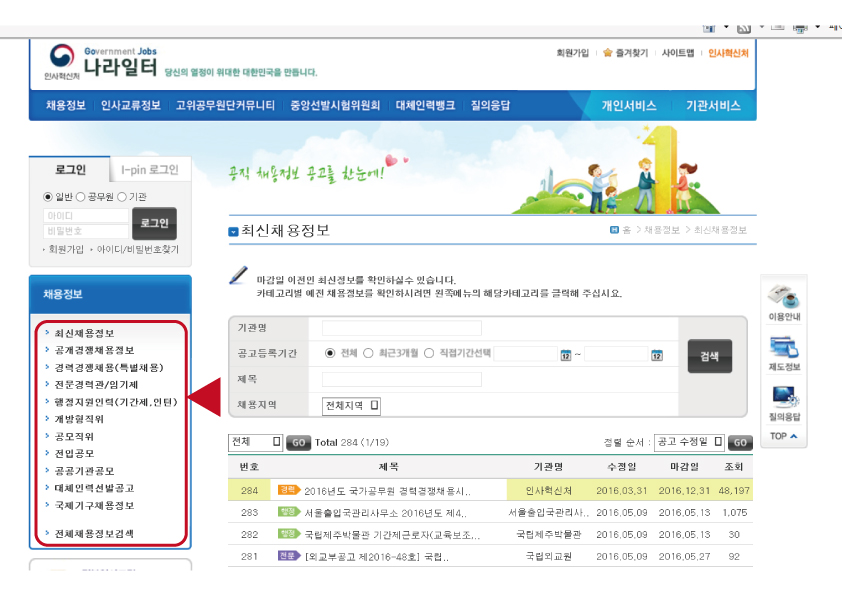This screenshot has width=842, height=595.
Task: Open the 채용정보 top menu
Action: coord(66,105)
